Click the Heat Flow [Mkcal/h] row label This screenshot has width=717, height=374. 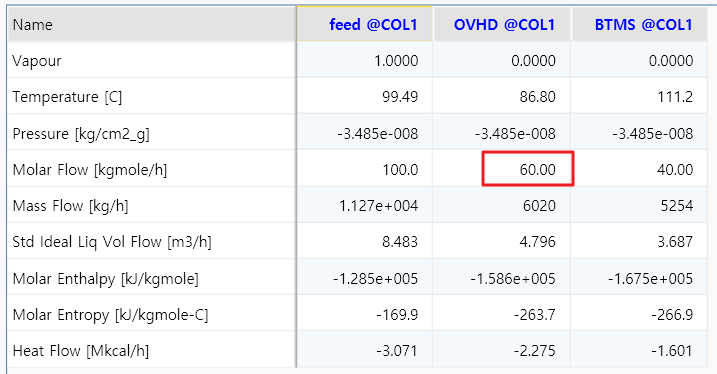(80, 351)
